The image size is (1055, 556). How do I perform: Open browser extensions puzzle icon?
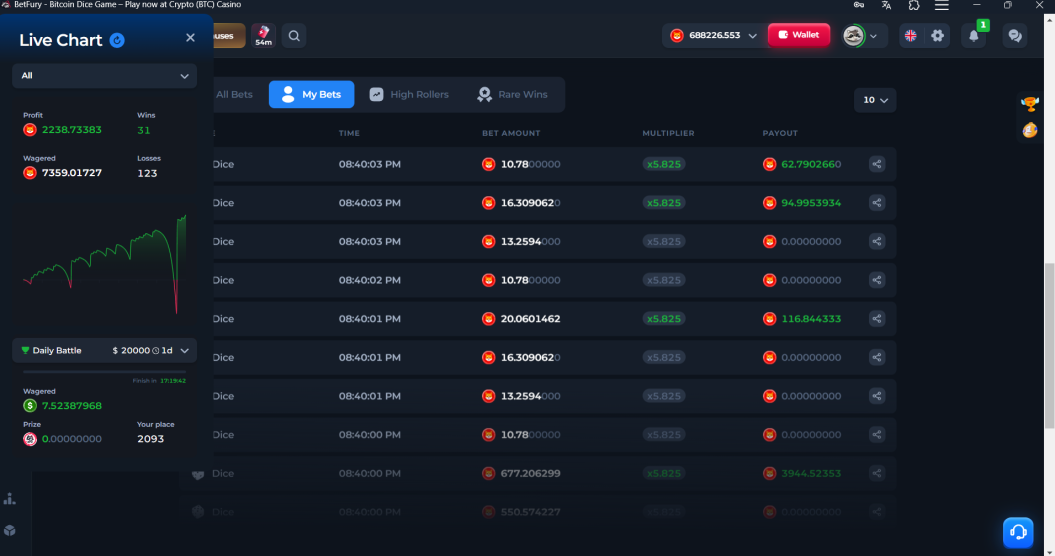[914, 5]
